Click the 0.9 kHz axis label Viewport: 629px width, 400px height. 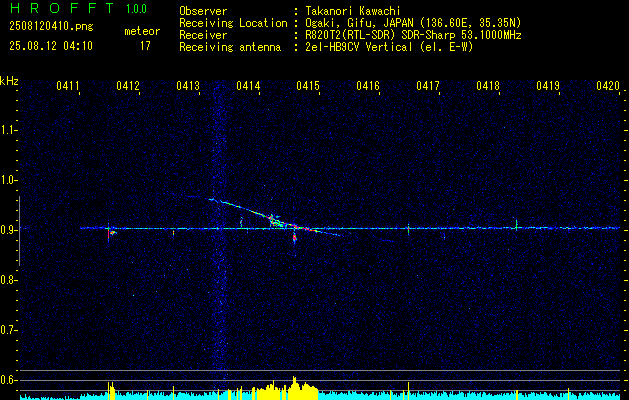pyautogui.click(x=8, y=230)
